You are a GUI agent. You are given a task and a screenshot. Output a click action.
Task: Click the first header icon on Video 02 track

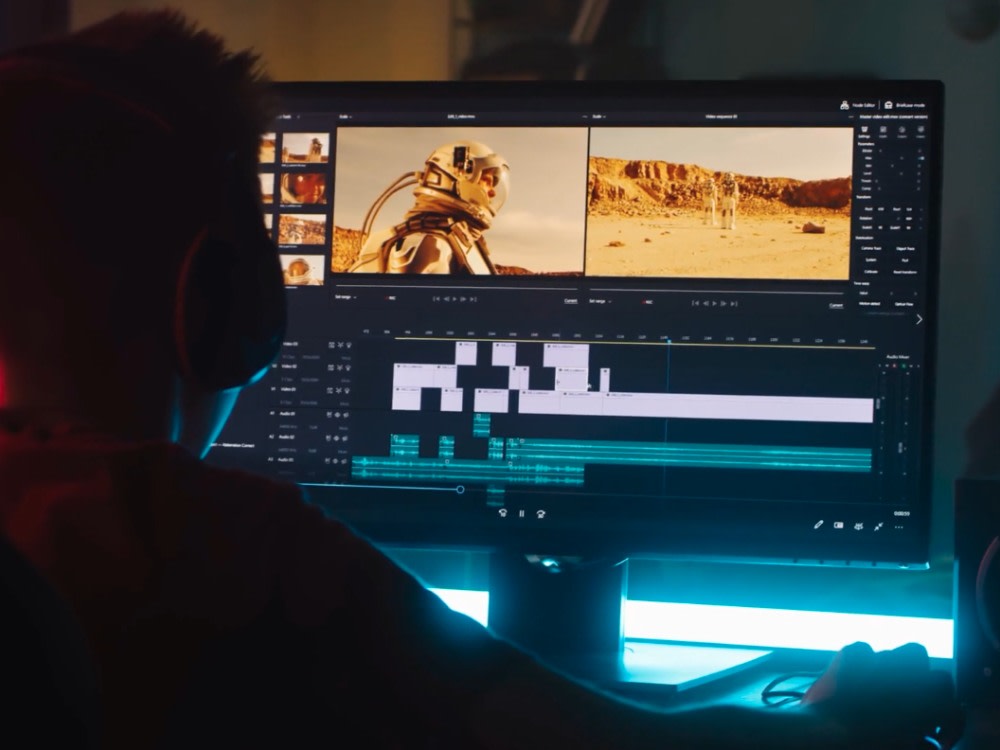[331, 367]
